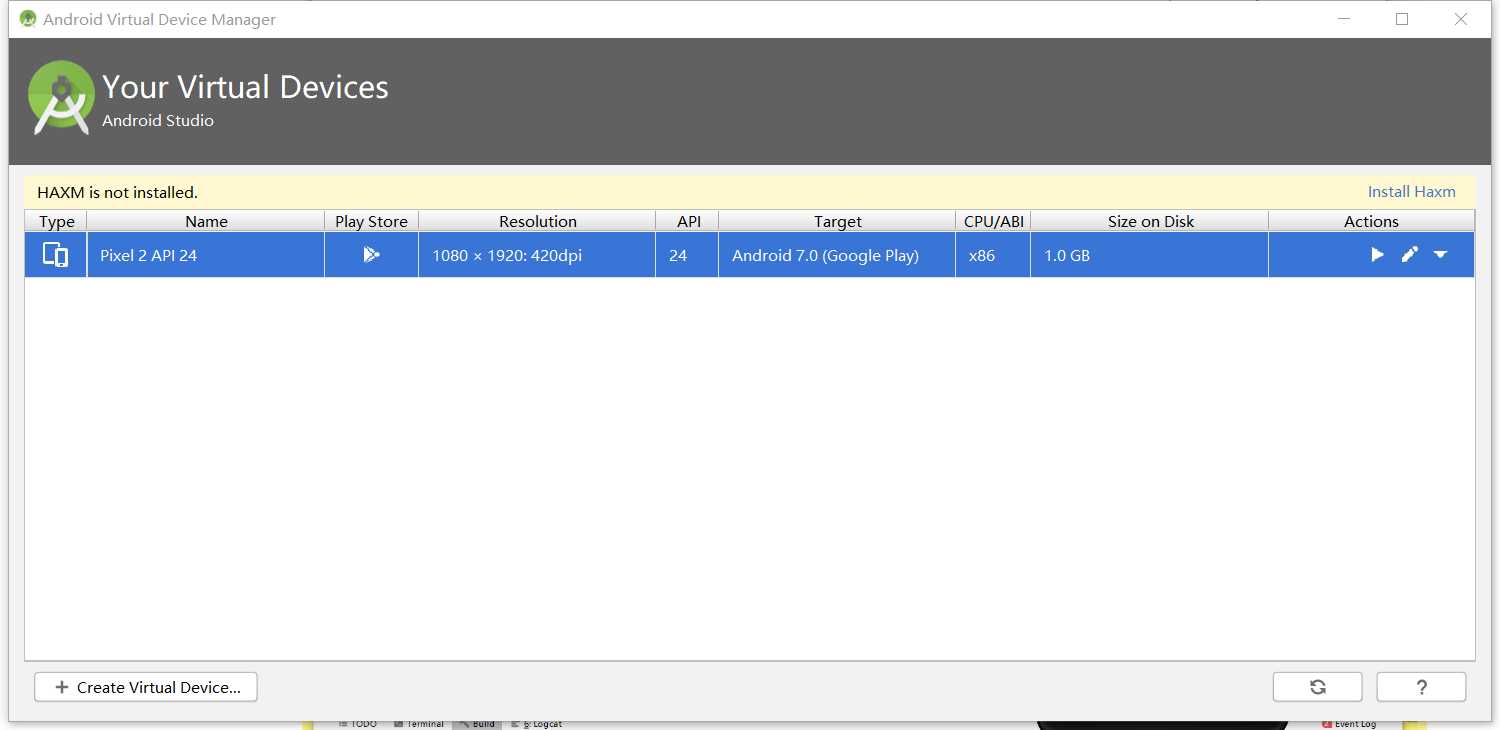Sort by the CPU/ABI column header

[993, 221]
